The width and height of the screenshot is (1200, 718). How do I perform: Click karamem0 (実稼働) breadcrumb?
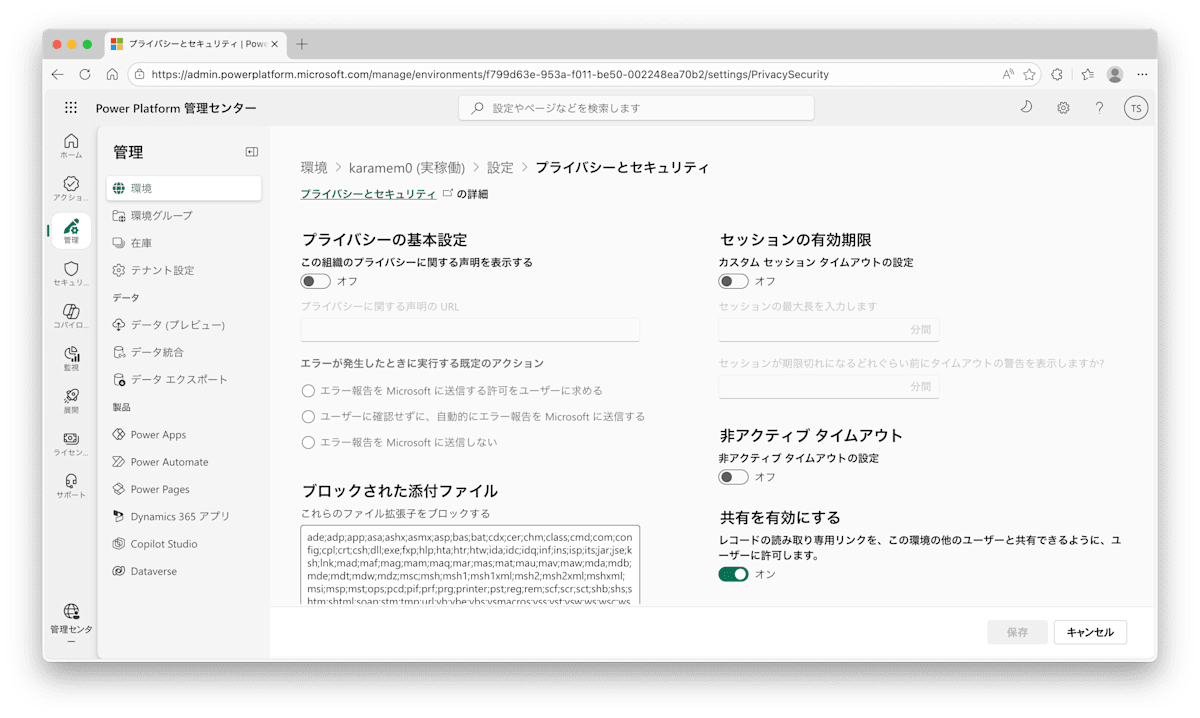(407, 167)
